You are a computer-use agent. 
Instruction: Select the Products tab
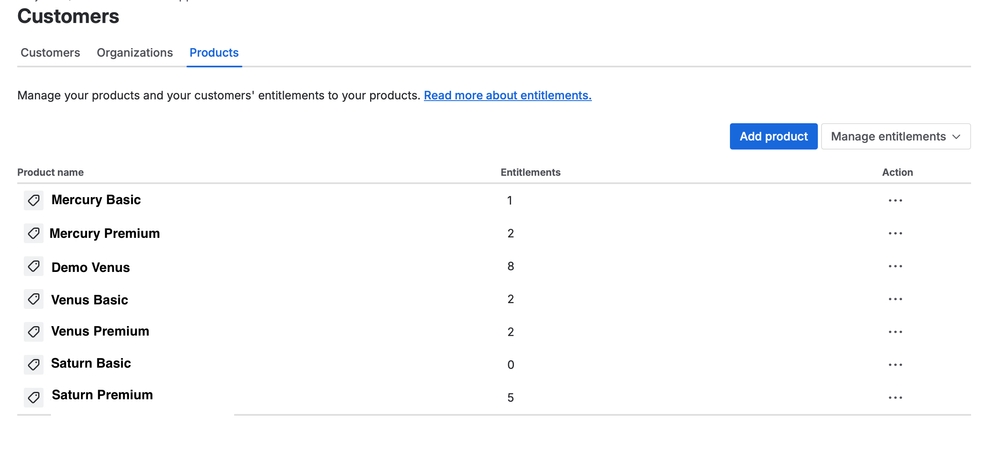[214, 53]
